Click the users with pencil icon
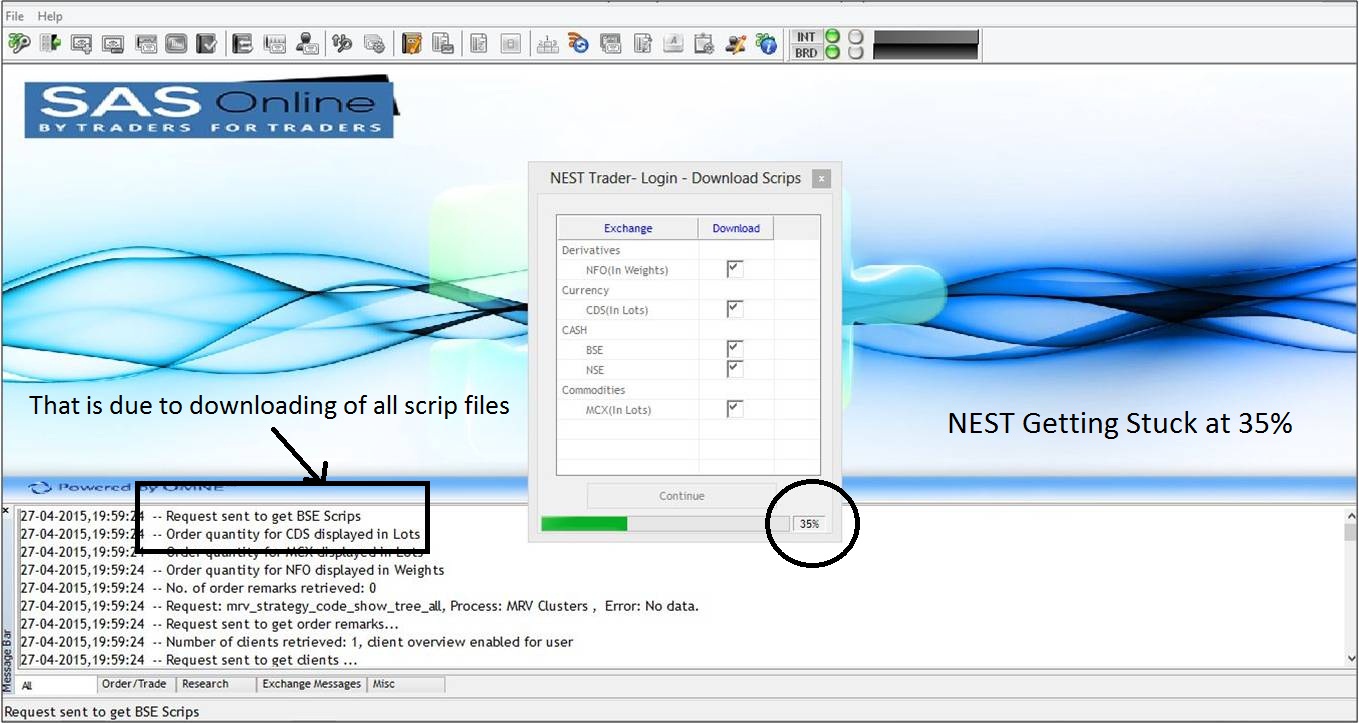Viewport: 1359px width, 723px height. [x=736, y=44]
